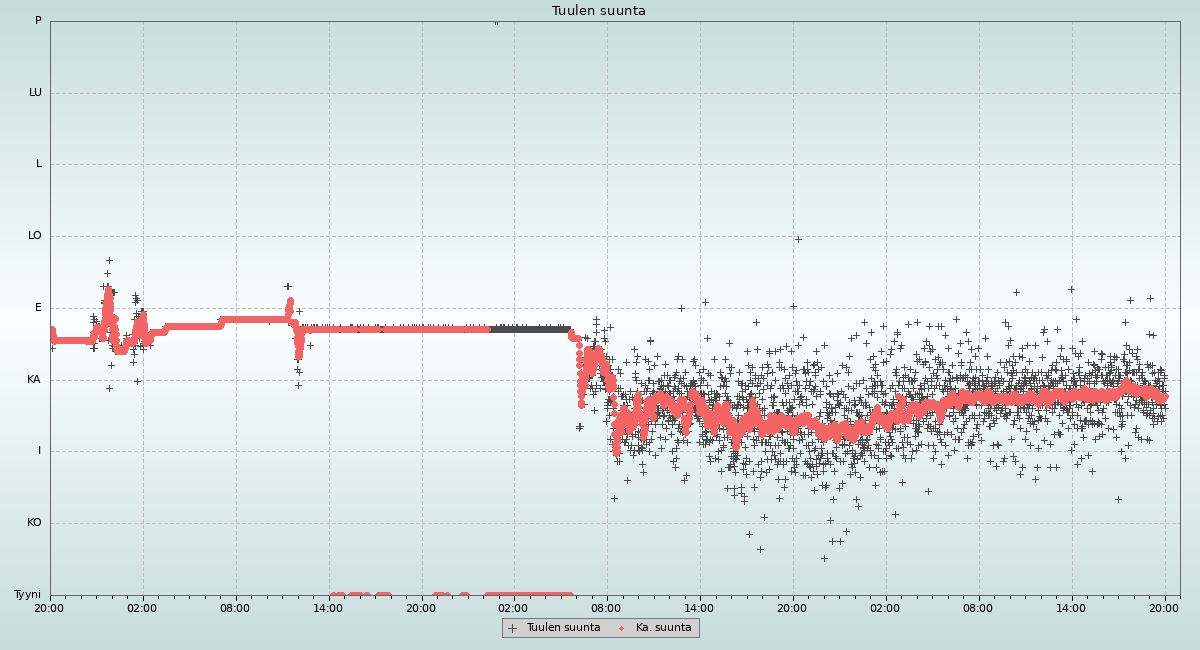Image resolution: width=1200 pixels, height=650 pixels.
Task: Click the chart title 'Tuulen suunta'
Action: click(x=599, y=11)
